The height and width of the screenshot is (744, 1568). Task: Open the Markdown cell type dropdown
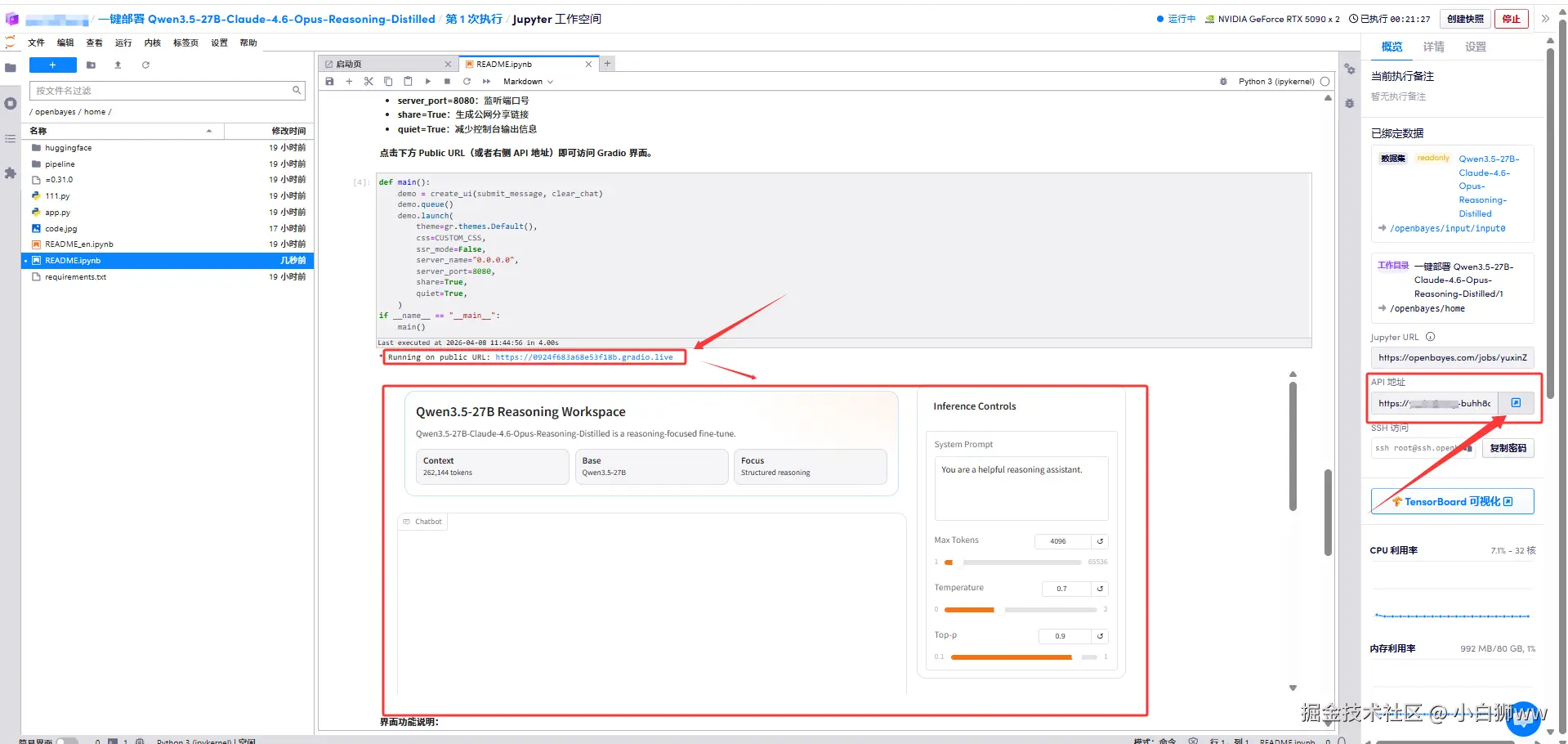click(x=528, y=82)
